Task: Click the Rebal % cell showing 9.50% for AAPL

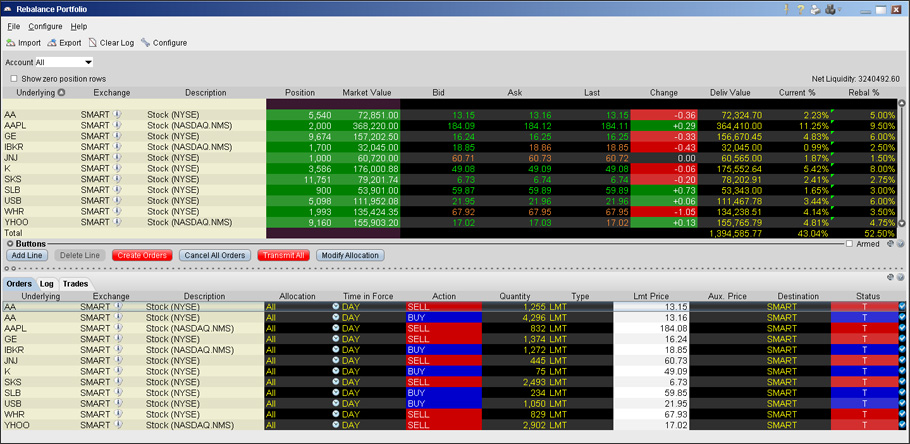Action: pyautogui.click(x=864, y=125)
